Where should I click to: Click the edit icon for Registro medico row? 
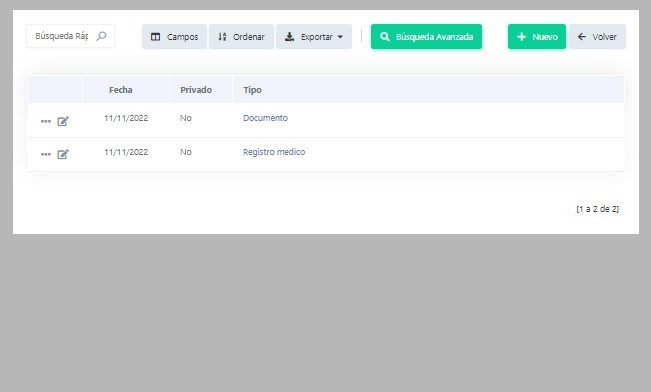pos(63,154)
